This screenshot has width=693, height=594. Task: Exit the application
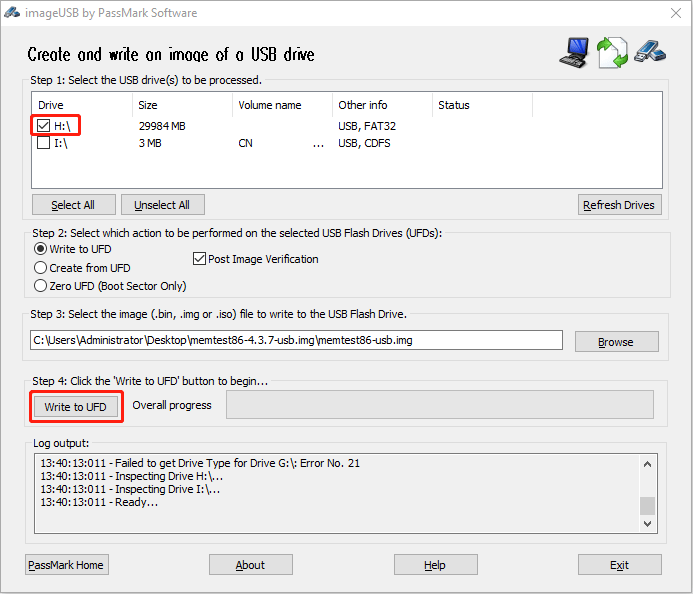(620, 564)
